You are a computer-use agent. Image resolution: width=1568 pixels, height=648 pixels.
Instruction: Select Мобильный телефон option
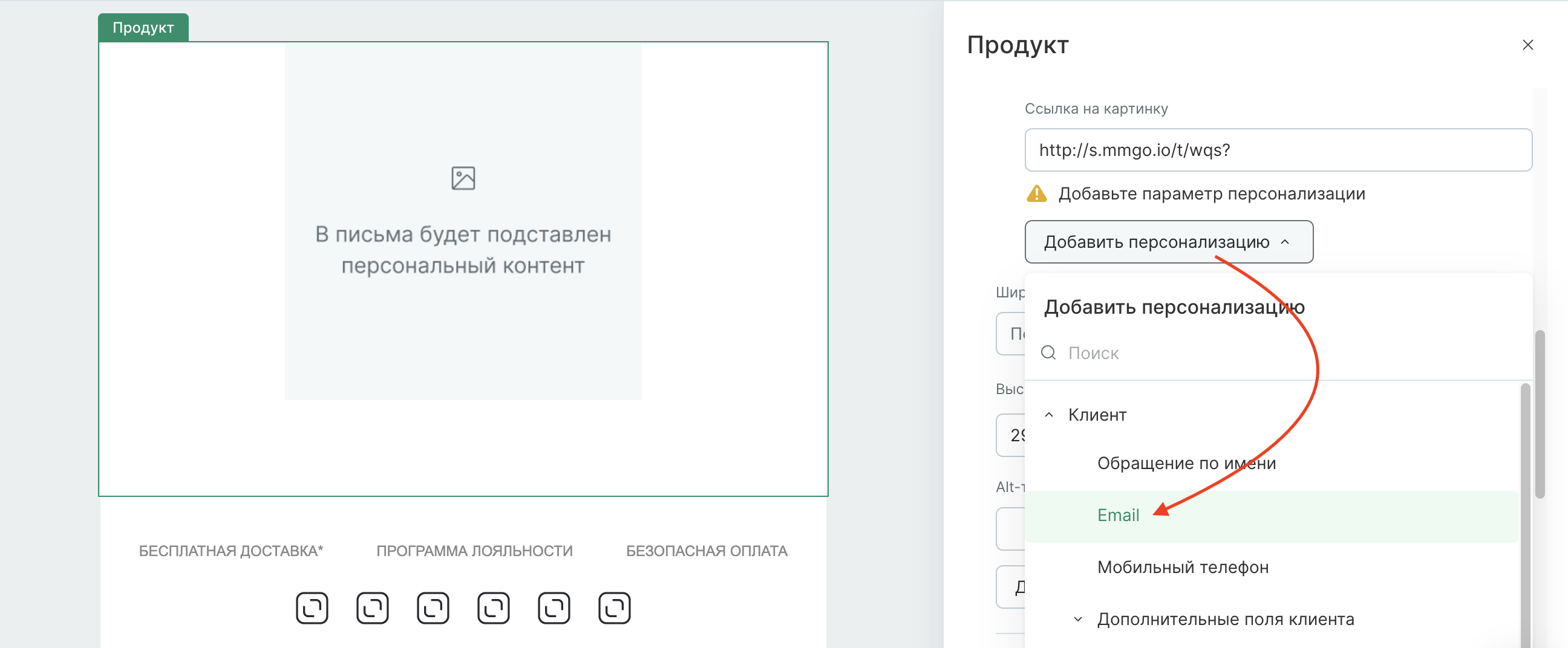(1182, 567)
